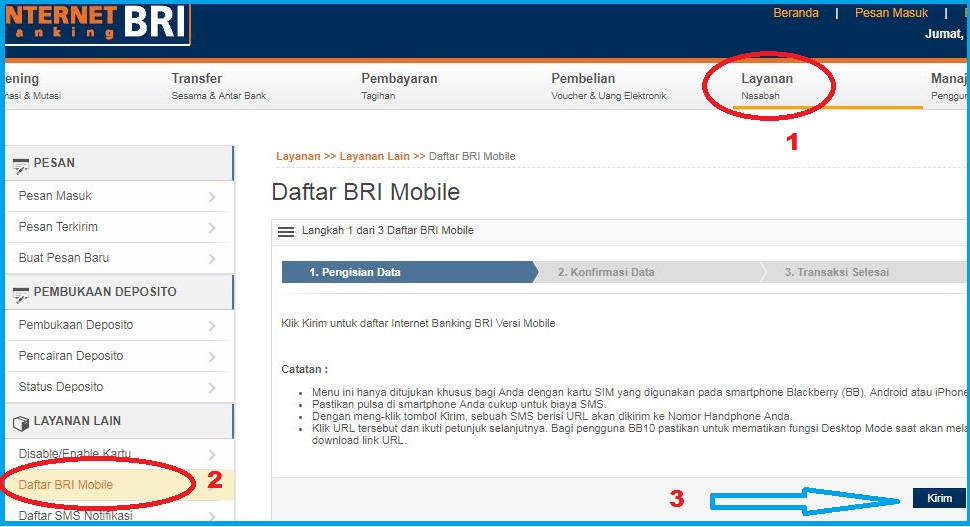The height and width of the screenshot is (527, 970).
Task: Select Pembukaan Deposito sidebar item
Action: (x=119, y=325)
